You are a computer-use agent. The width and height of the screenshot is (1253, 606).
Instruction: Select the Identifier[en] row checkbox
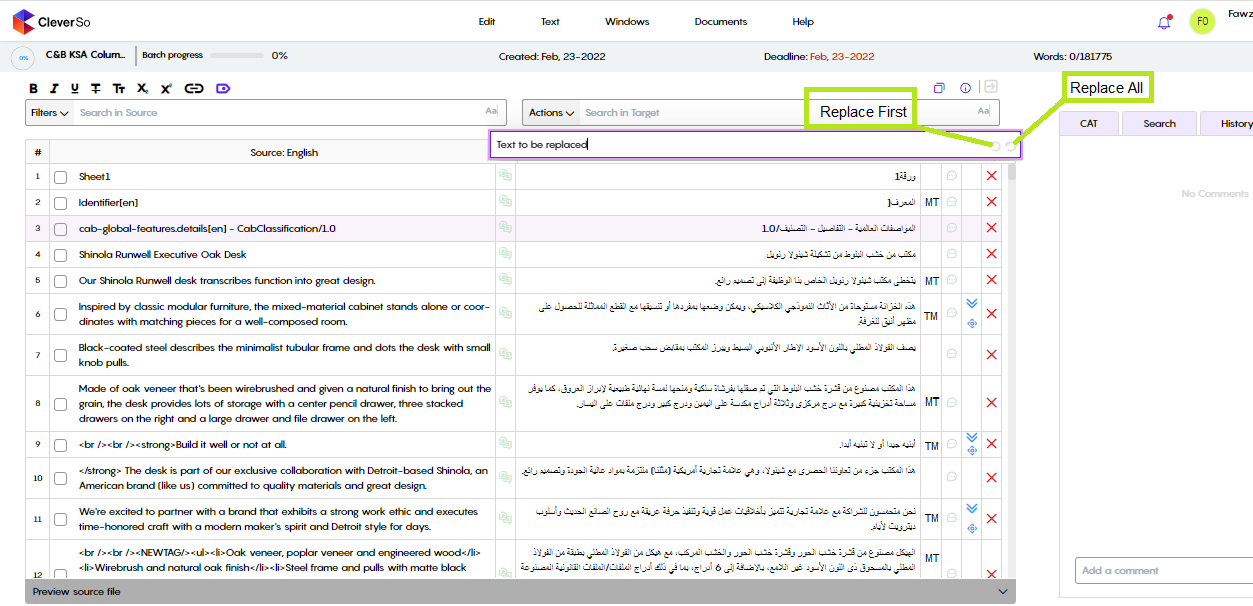click(x=61, y=203)
